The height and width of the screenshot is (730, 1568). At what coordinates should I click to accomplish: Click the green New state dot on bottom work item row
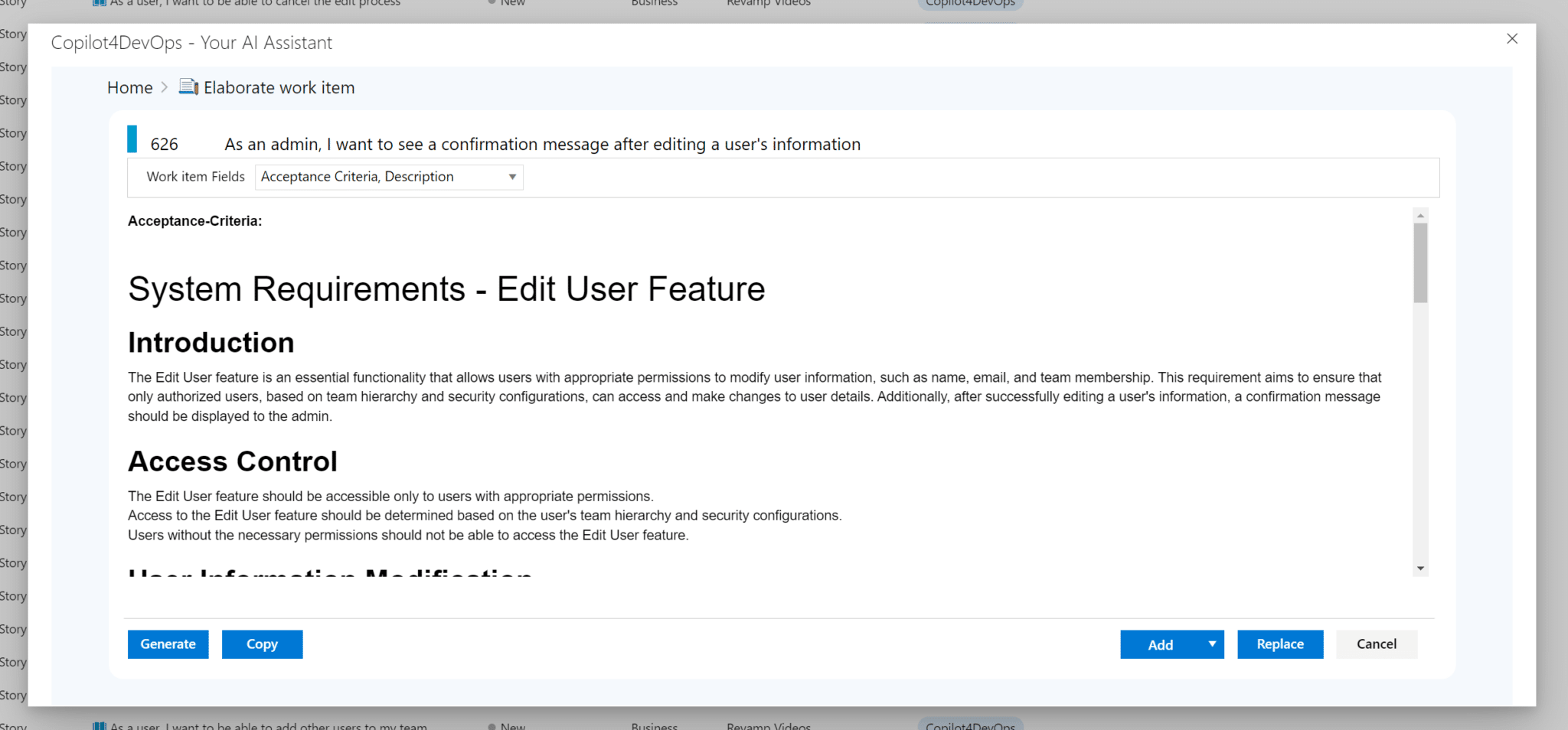point(494,724)
